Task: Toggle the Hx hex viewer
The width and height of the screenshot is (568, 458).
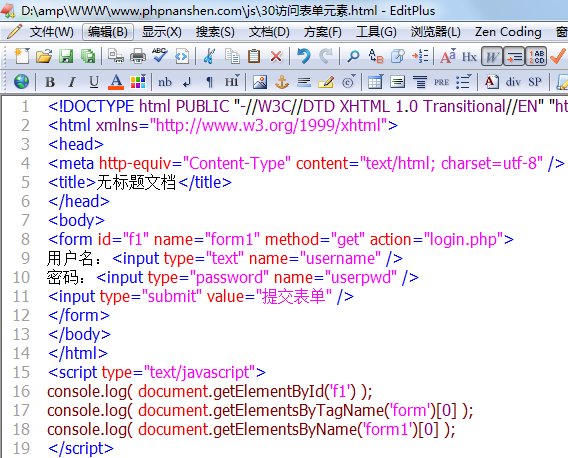Action: pyautogui.click(x=469, y=57)
